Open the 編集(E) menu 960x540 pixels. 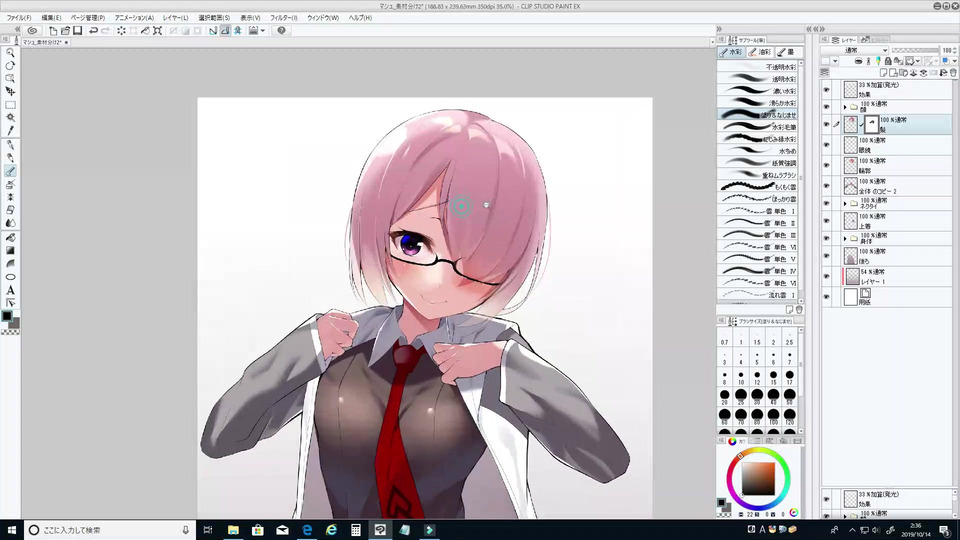(51, 18)
